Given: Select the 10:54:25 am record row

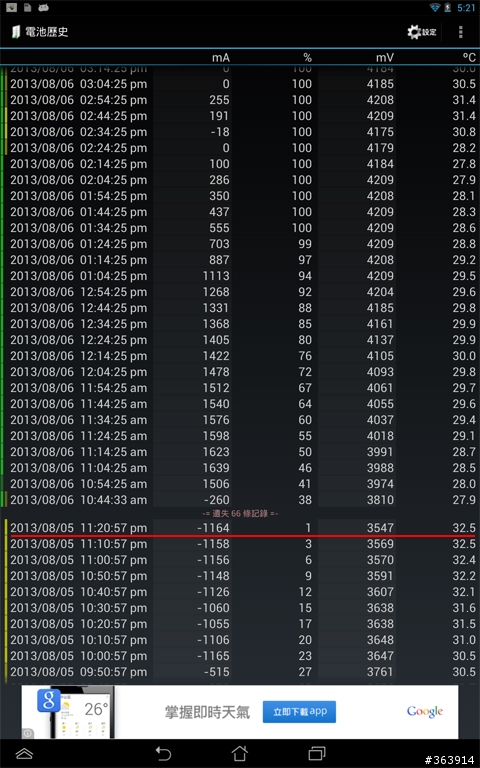Looking at the screenshot, I should (x=240, y=484).
